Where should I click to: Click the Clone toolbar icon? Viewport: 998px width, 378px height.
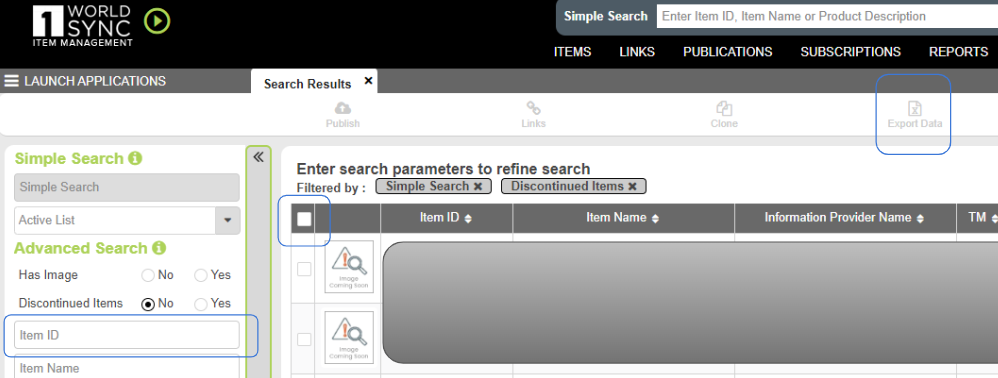coord(724,108)
